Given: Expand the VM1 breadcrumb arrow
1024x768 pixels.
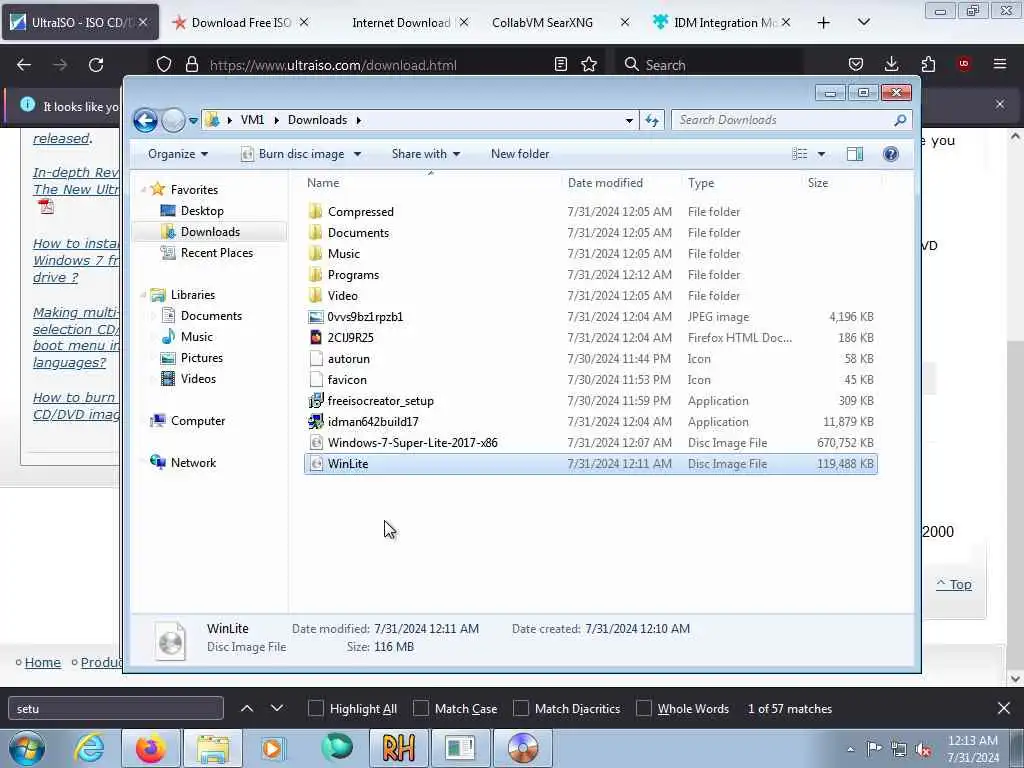Looking at the screenshot, I should click(x=276, y=120).
